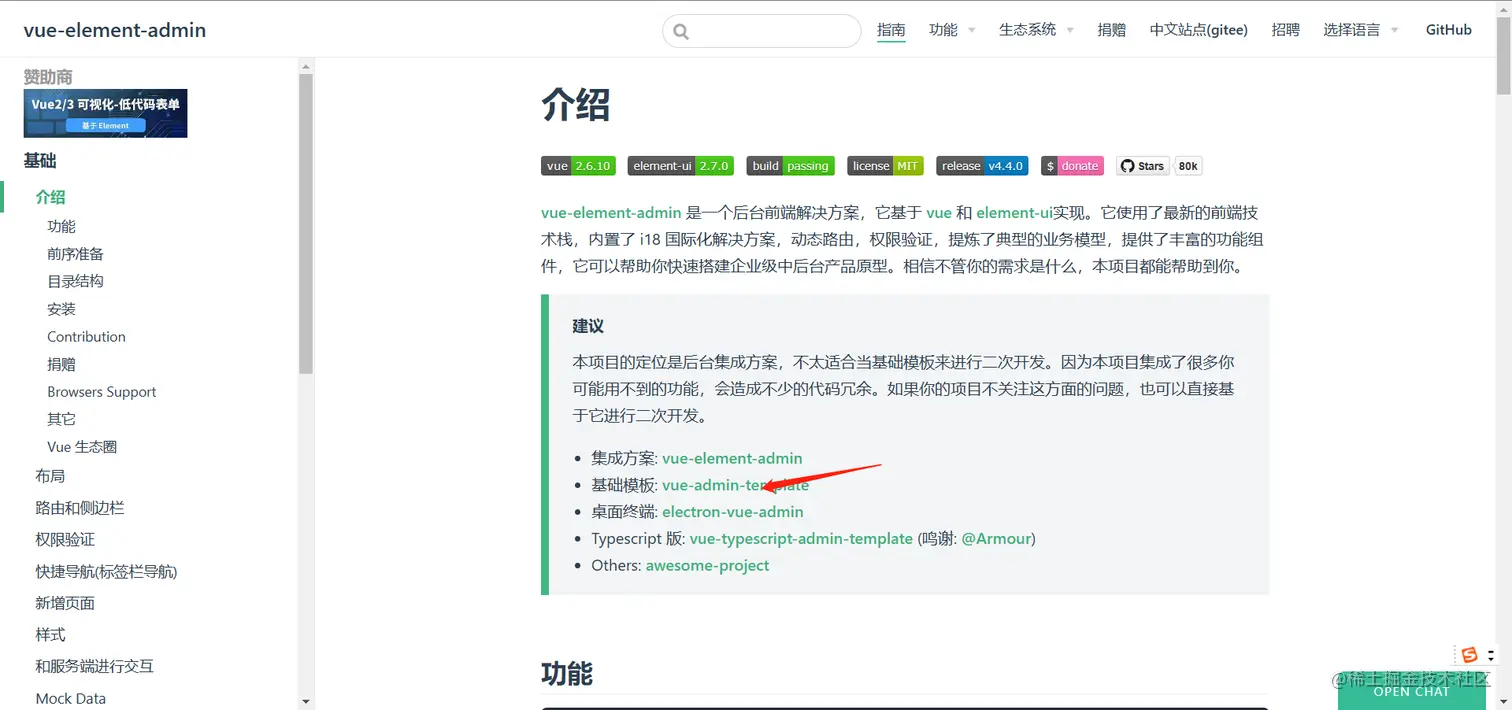Open the vue-typescript-admin-template link
The height and width of the screenshot is (710, 1512).
tap(801, 538)
